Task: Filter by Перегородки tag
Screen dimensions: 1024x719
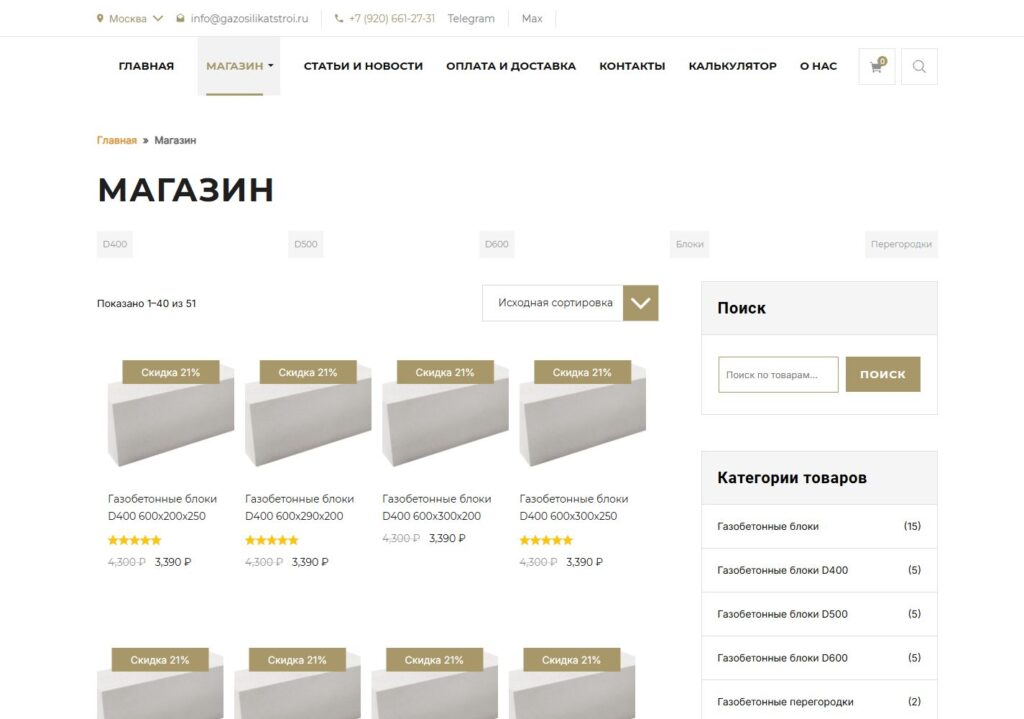Action: click(x=901, y=244)
